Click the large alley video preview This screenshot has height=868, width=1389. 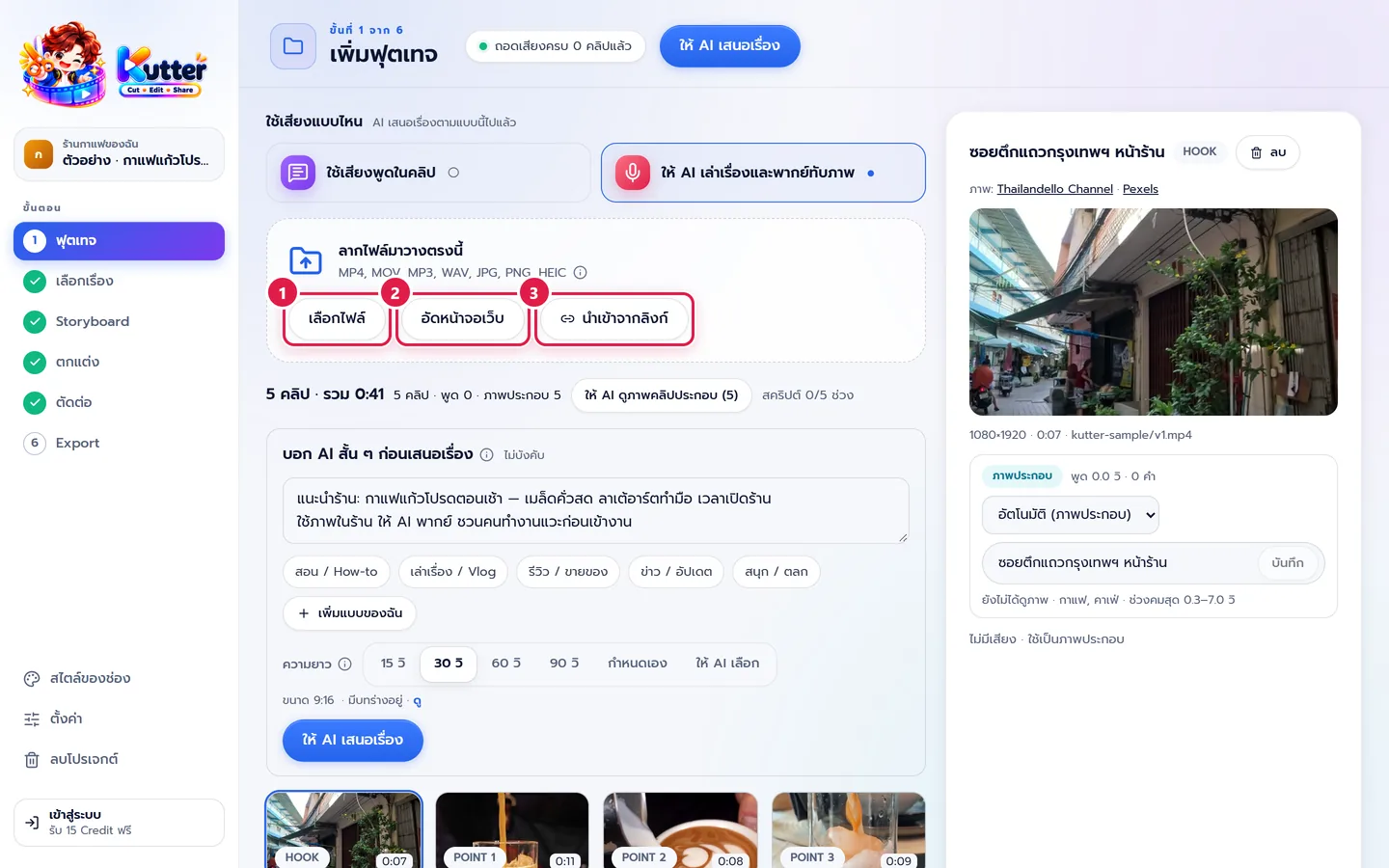pos(1153,312)
